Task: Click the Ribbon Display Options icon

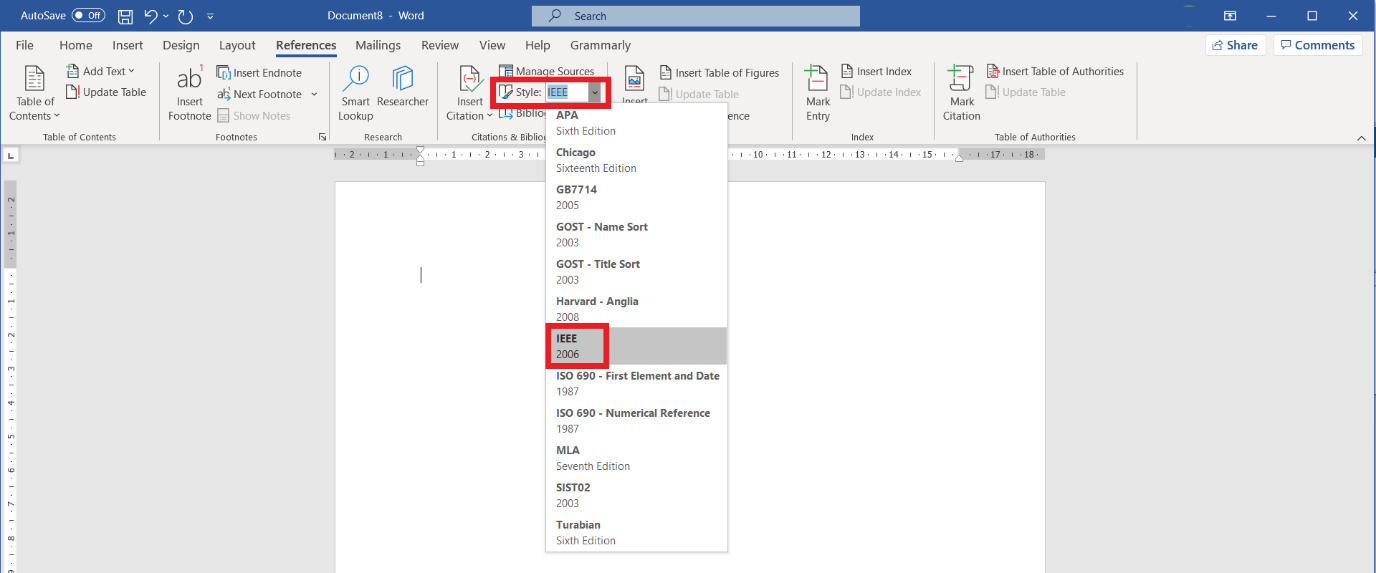Action: (1230, 16)
